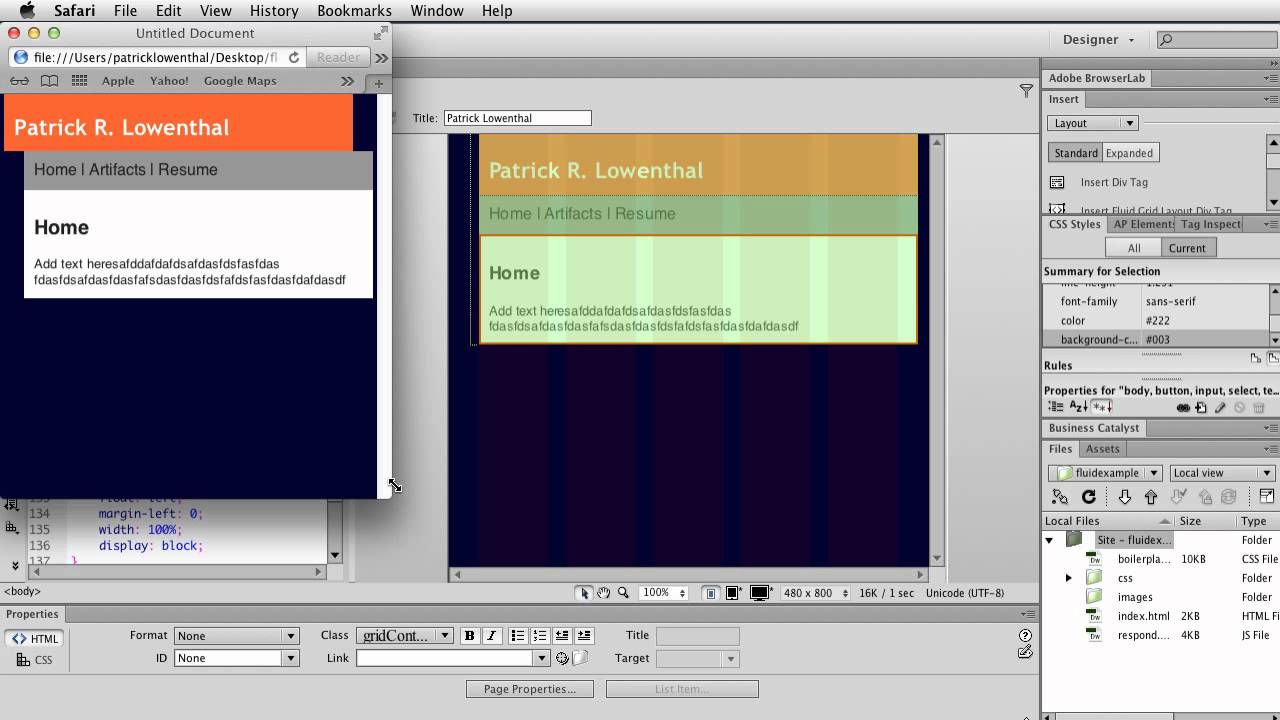Image resolution: width=1280 pixels, height=720 pixels.
Task: Click Browse for File folder icon beside Link
Action: tap(580, 658)
